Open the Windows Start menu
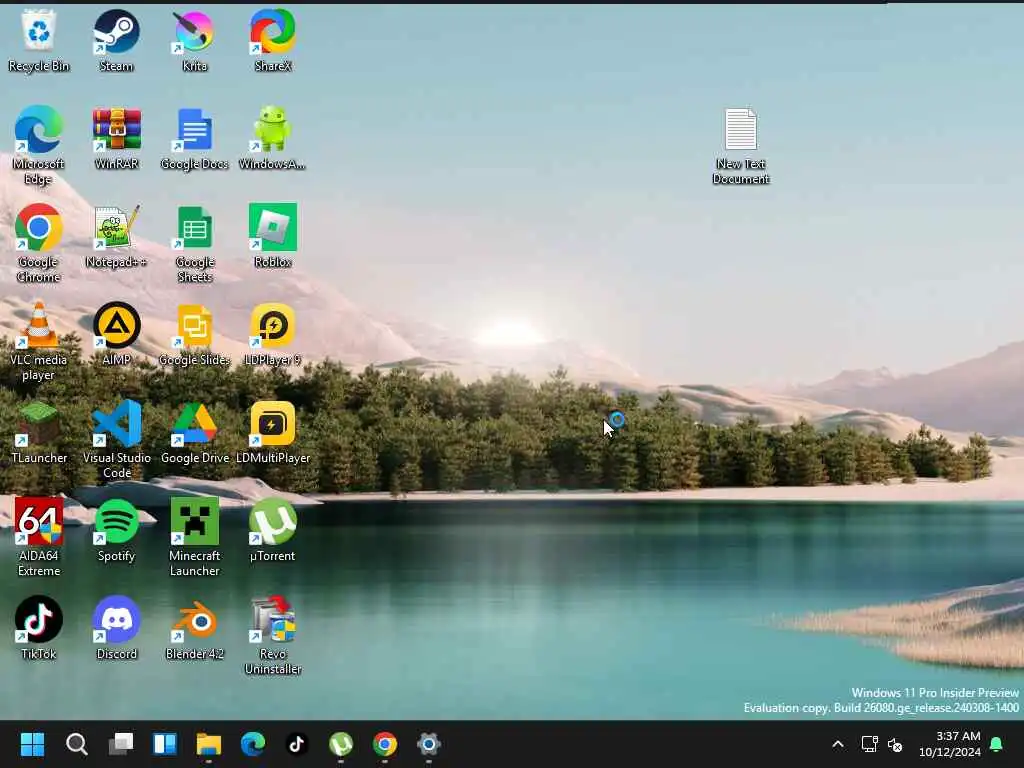This screenshot has width=1024, height=768. (32, 744)
